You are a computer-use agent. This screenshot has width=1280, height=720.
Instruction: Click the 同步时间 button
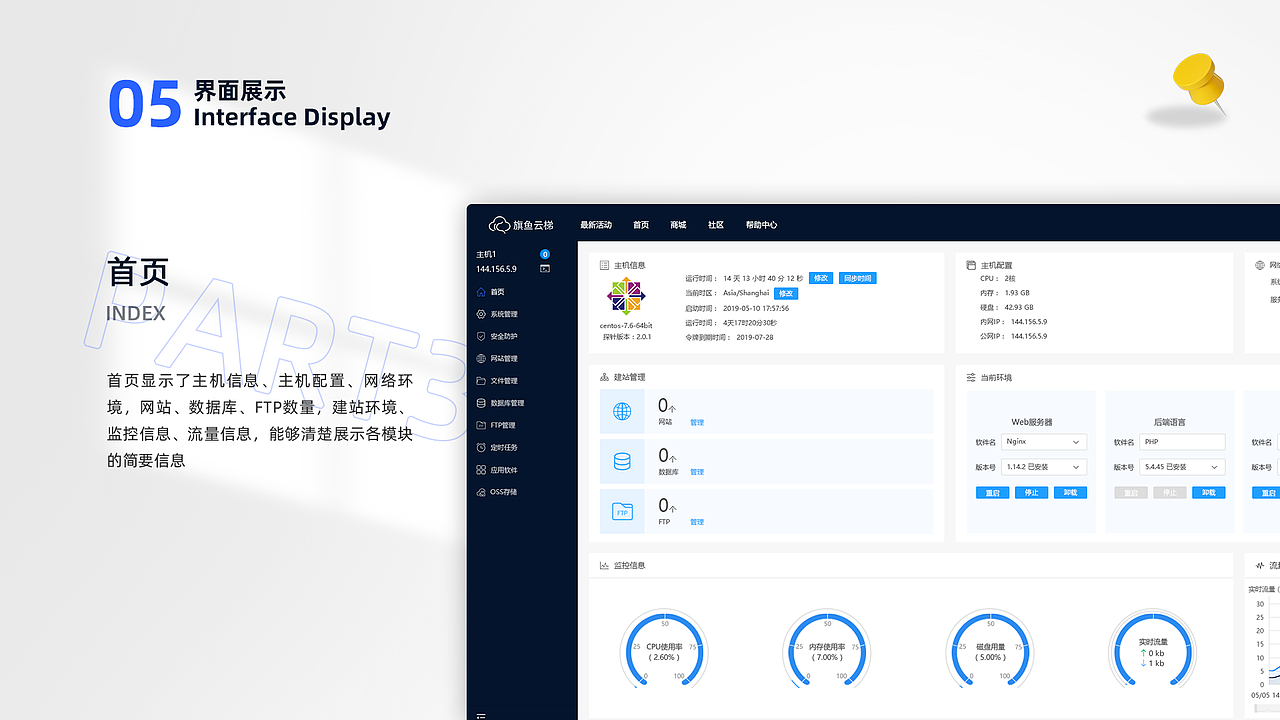tap(857, 278)
